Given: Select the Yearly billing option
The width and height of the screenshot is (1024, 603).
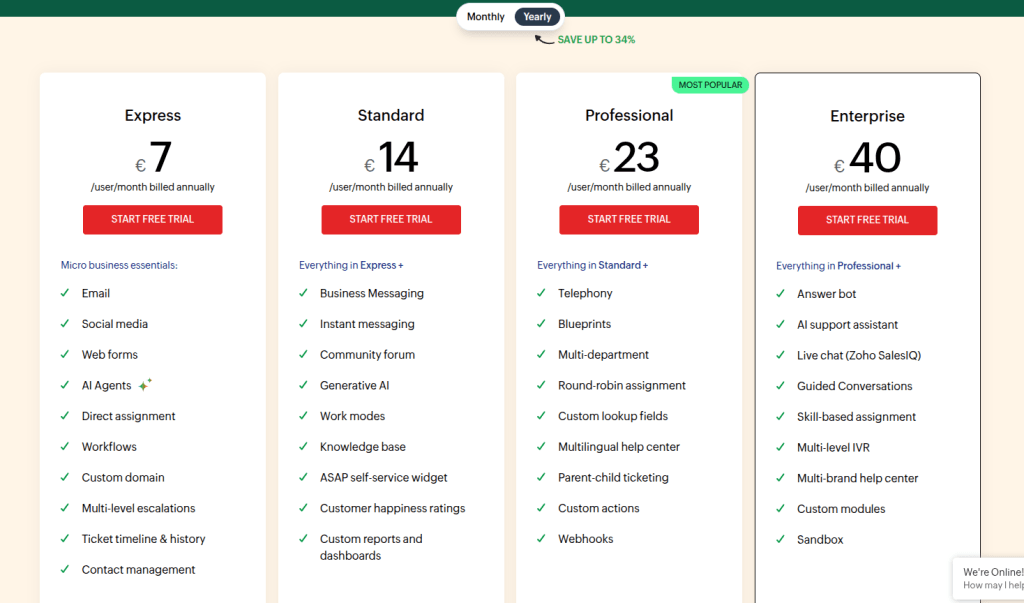Looking at the screenshot, I should [x=537, y=17].
